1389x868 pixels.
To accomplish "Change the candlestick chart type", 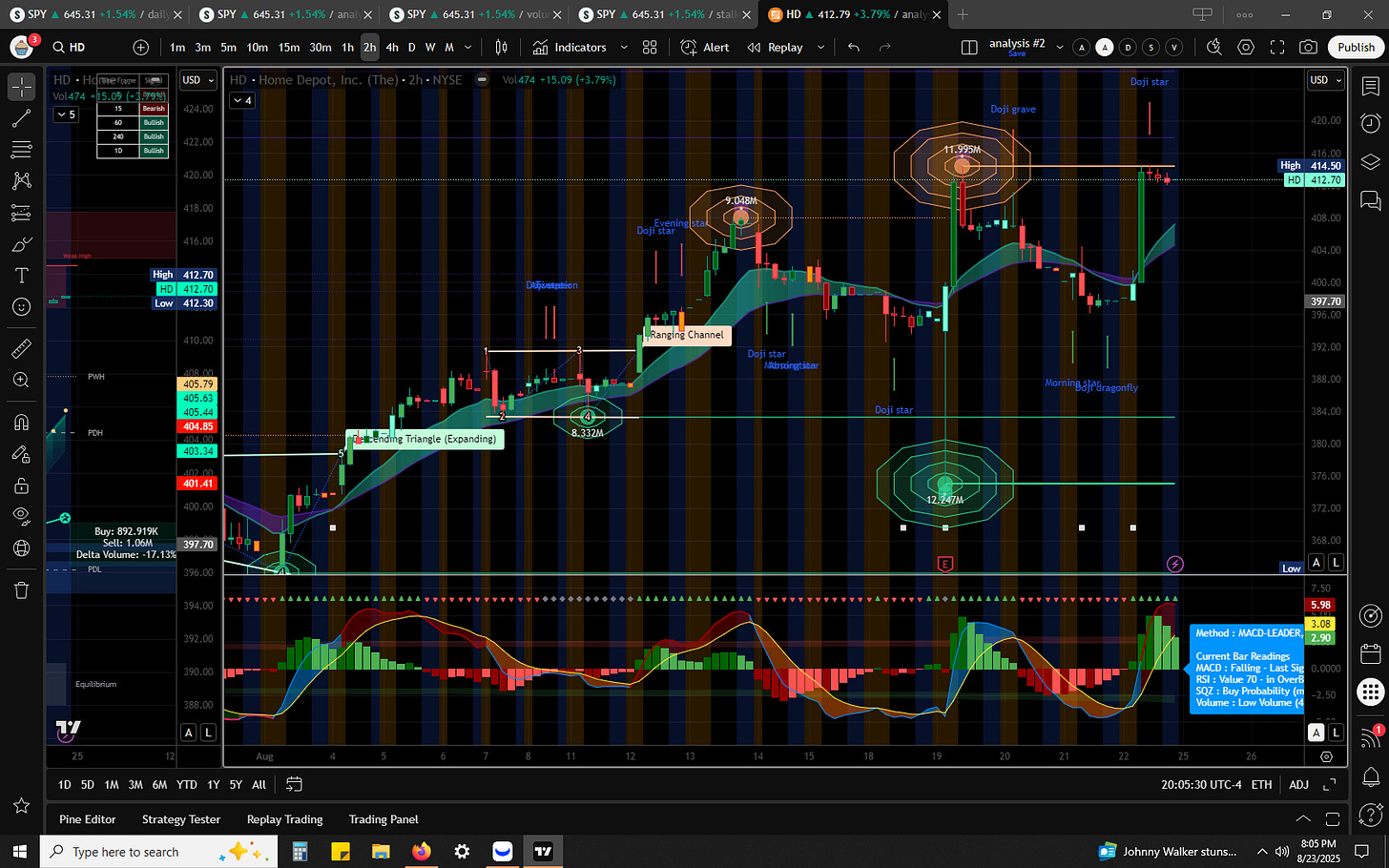I will [x=502, y=48].
